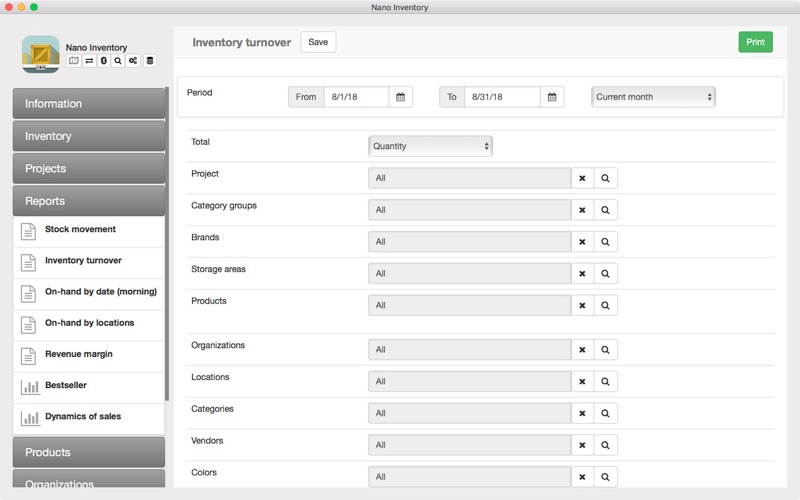Open the Stock movement report
800x500 pixels.
point(80,230)
